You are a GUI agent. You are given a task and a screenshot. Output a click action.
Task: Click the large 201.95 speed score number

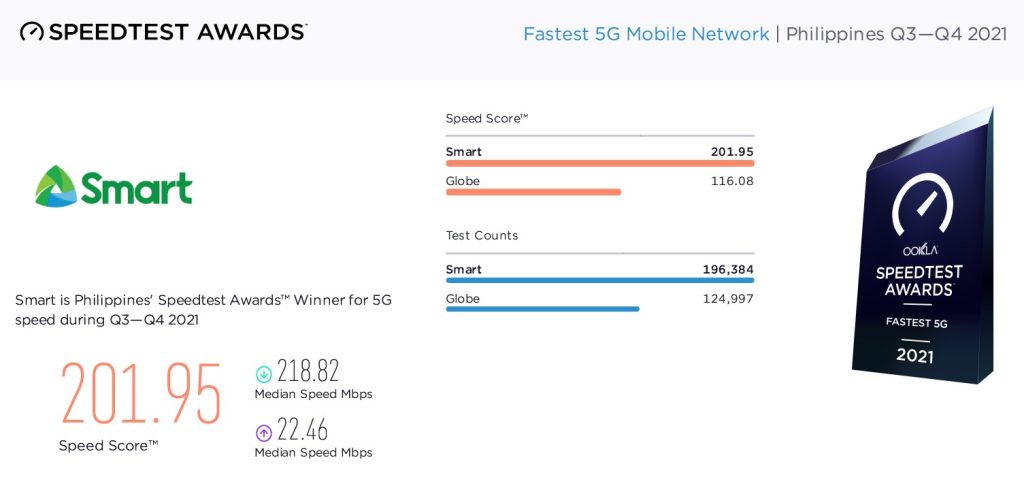point(141,395)
